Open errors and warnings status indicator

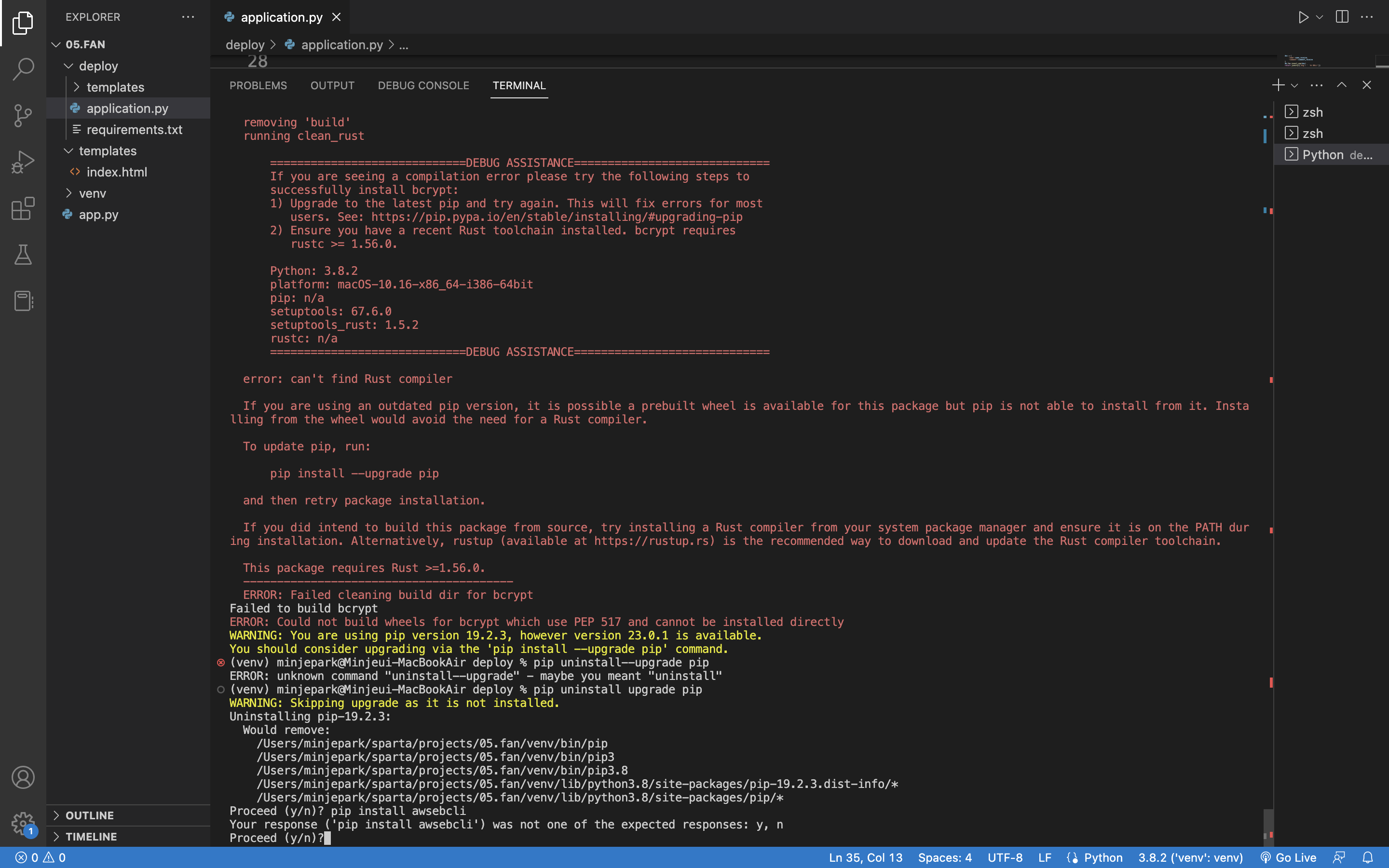(40, 858)
